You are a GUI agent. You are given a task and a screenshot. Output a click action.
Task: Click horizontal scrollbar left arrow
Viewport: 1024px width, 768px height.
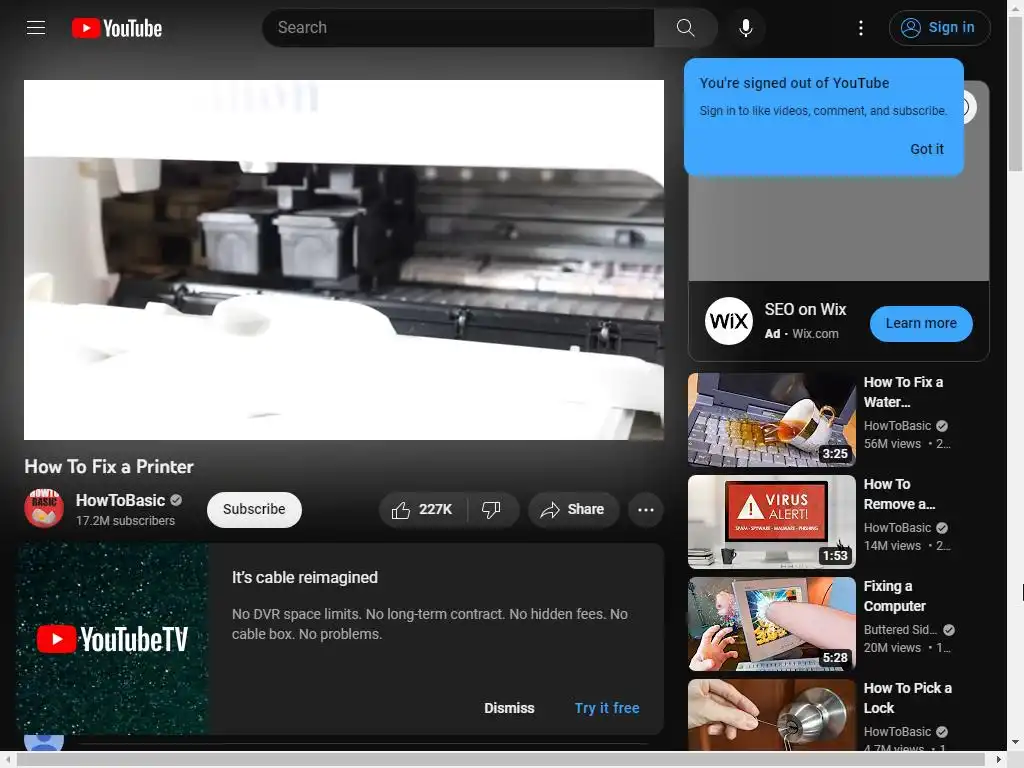(x=7, y=760)
